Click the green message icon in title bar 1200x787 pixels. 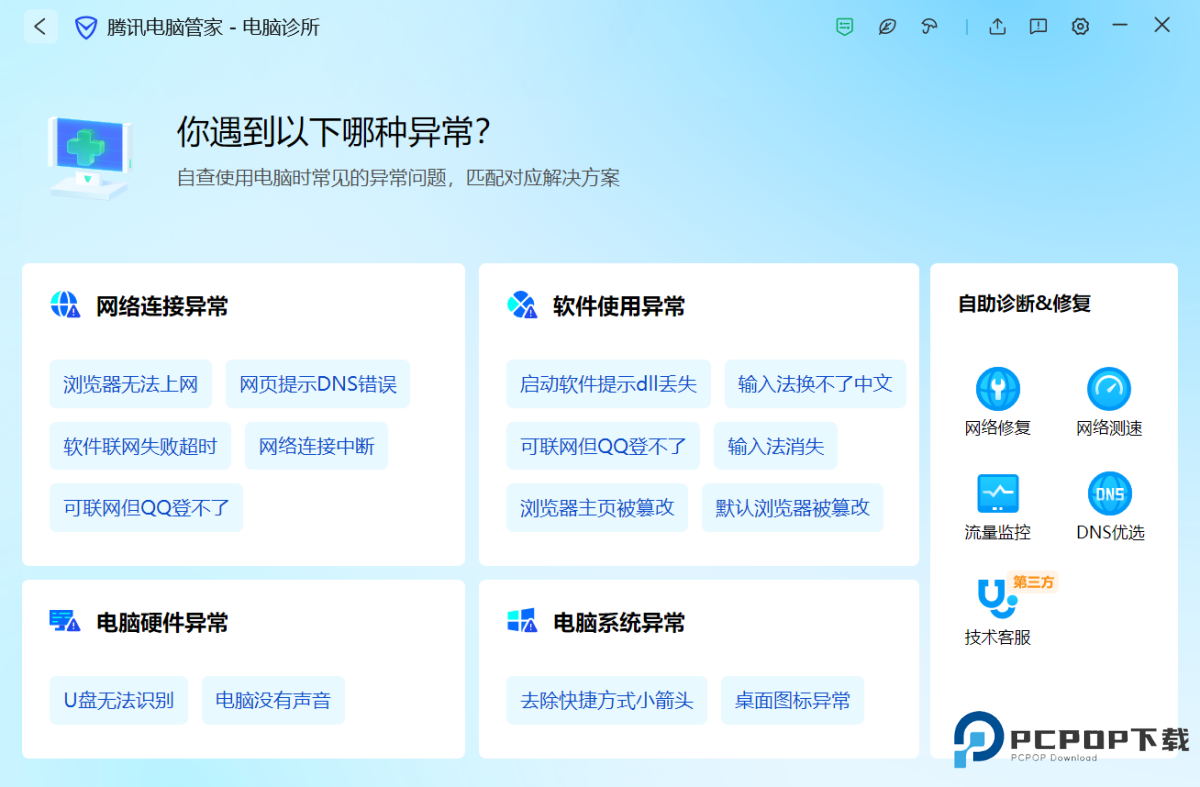pyautogui.click(x=845, y=27)
